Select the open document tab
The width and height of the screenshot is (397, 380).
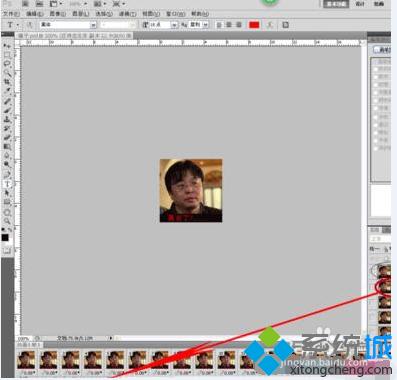(74, 35)
